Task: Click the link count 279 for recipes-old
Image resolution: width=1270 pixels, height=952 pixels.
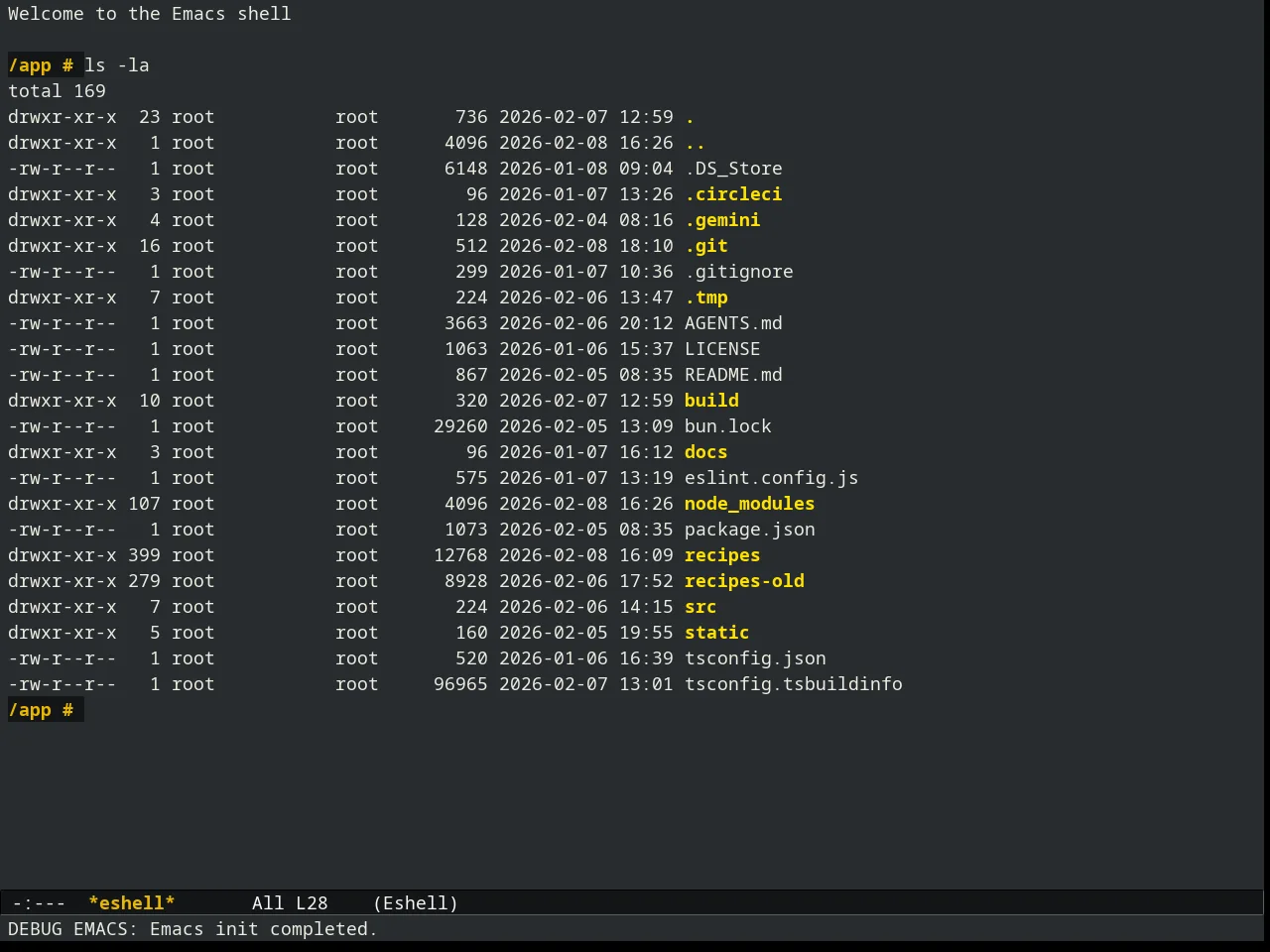Action: point(144,581)
